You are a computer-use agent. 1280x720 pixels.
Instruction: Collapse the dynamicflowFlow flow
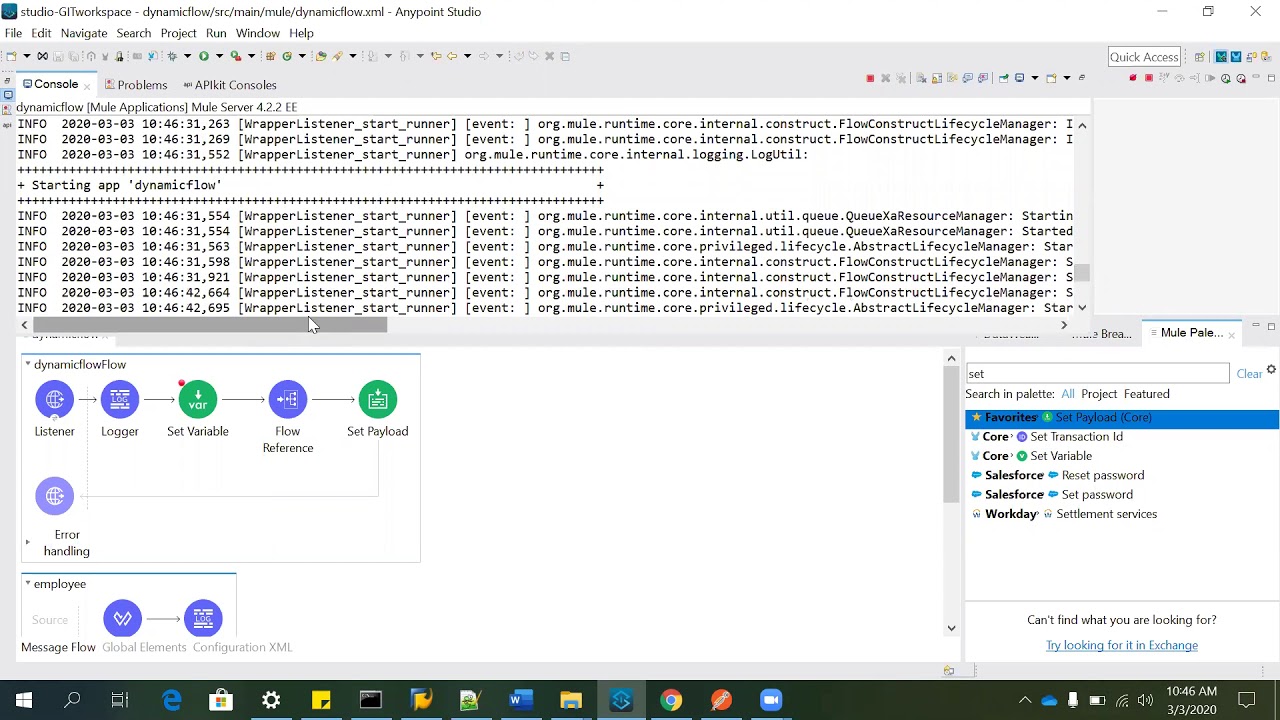[28, 364]
